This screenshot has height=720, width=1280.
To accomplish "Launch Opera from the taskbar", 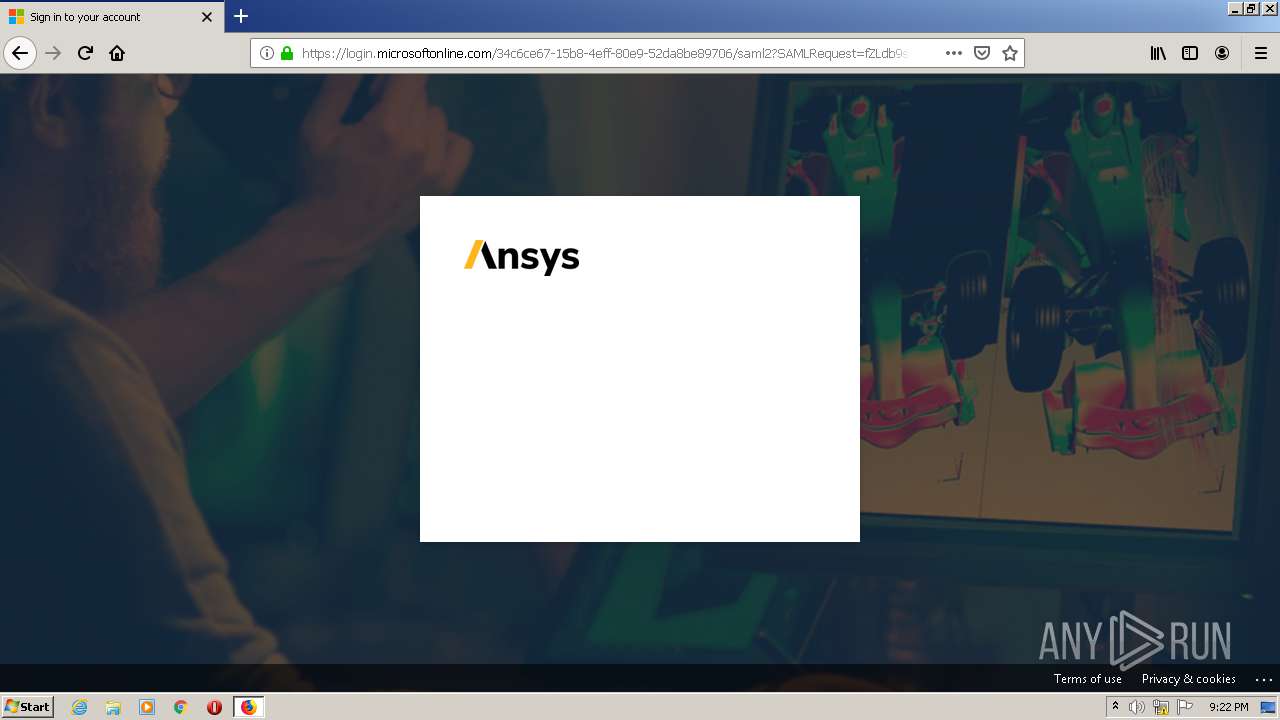I will 214,707.
